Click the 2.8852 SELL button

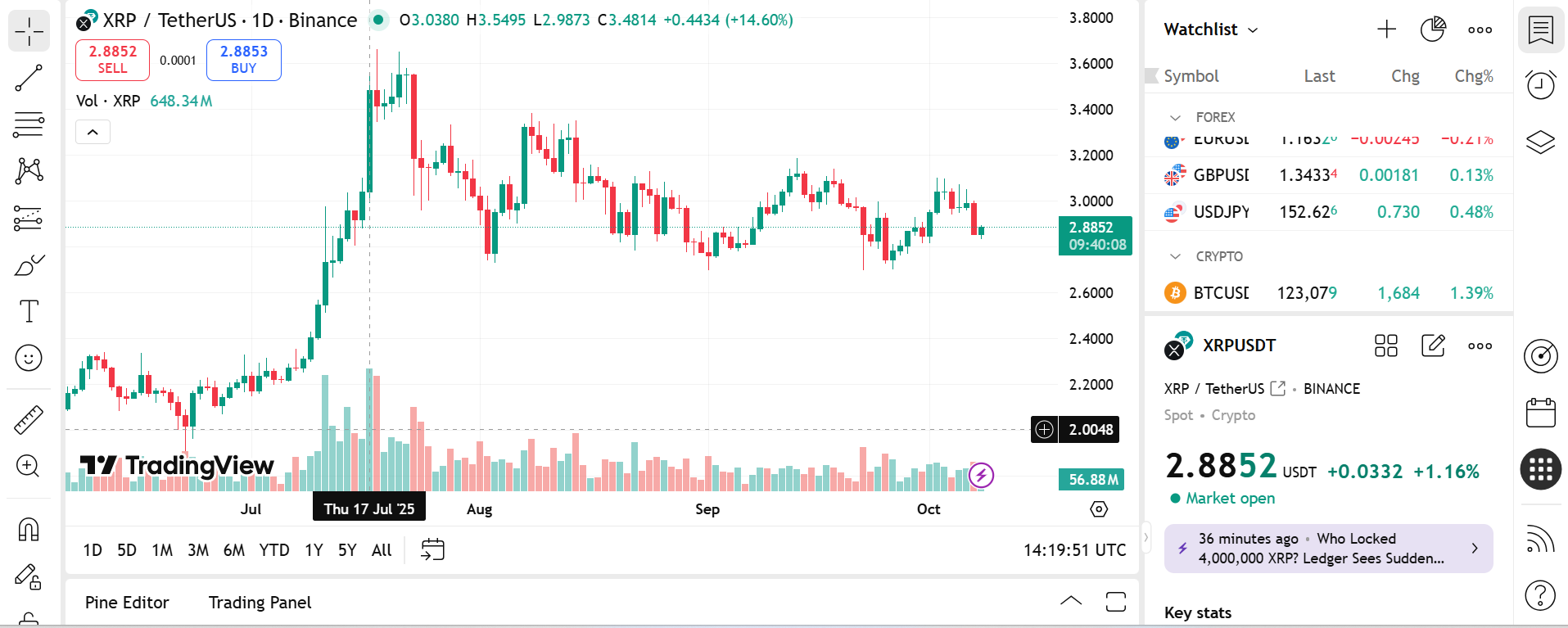112,60
